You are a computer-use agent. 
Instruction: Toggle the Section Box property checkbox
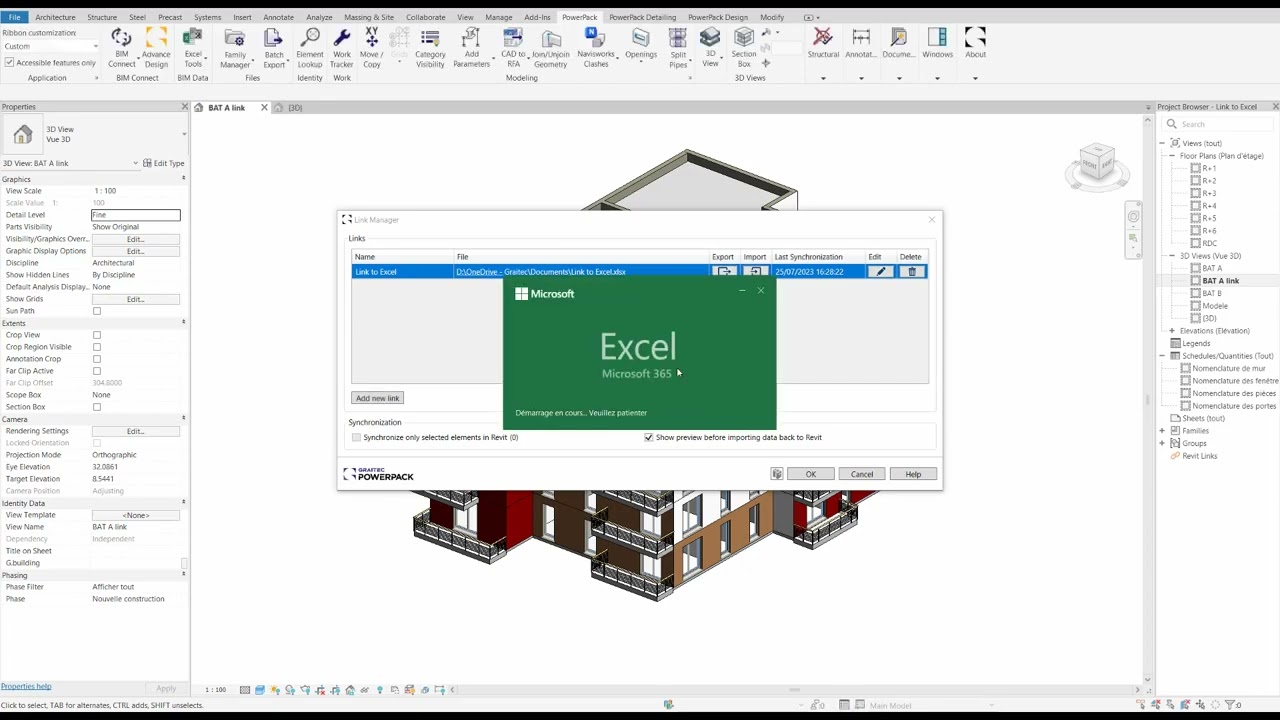click(x=97, y=407)
